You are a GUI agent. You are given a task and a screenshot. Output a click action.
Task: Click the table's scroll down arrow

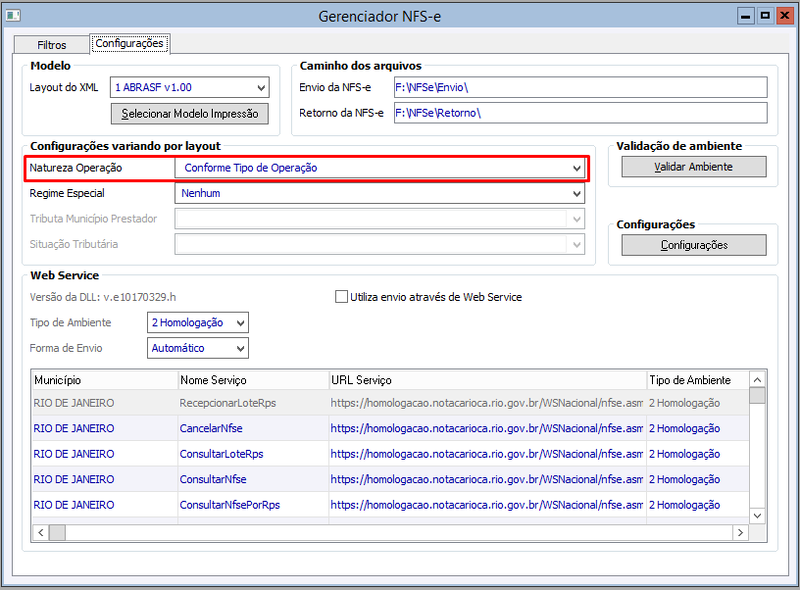(757, 516)
